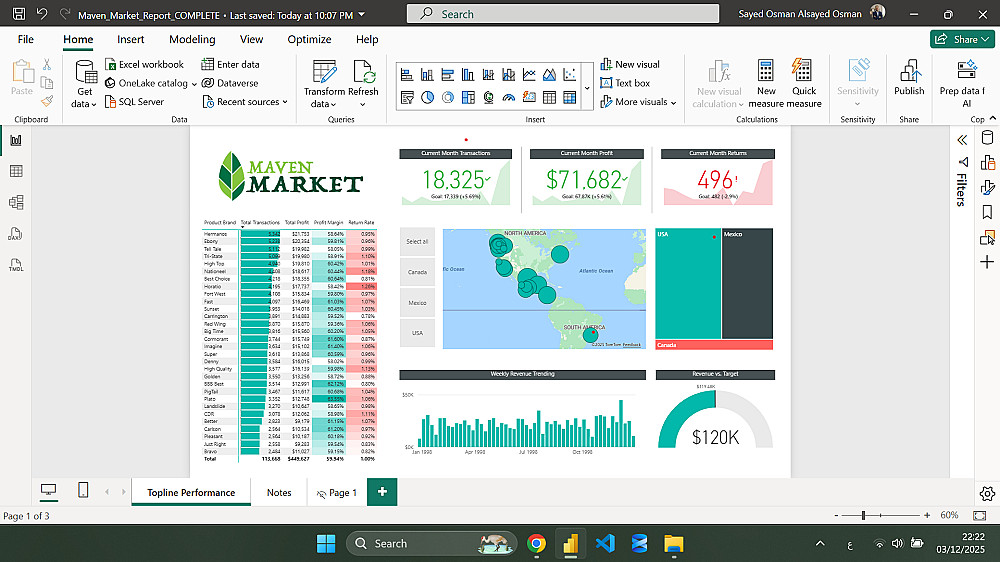Insert a card visual from gallery
The image size is (1000, 562).
pos(529,98)
